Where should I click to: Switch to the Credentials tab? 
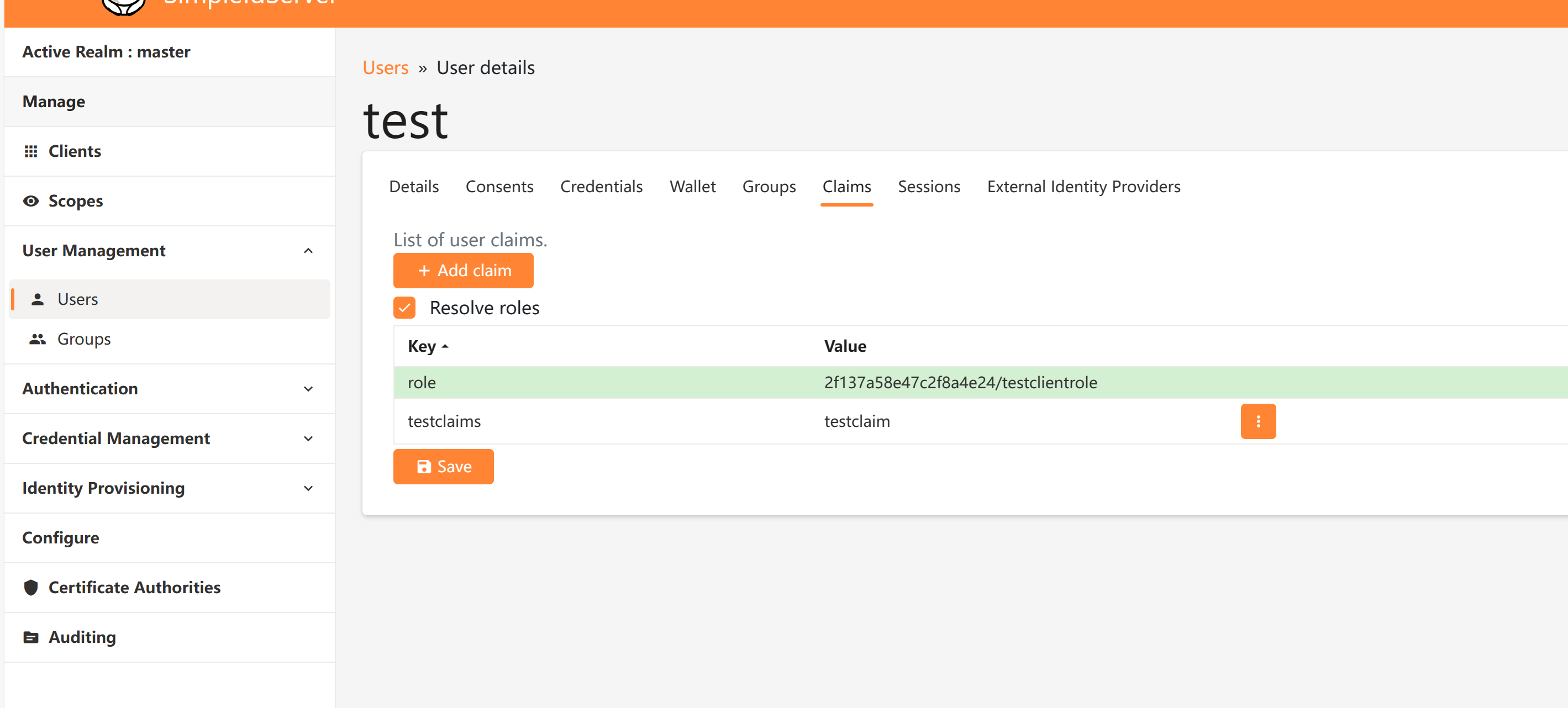pyautogui.click(x=601, y=186)
